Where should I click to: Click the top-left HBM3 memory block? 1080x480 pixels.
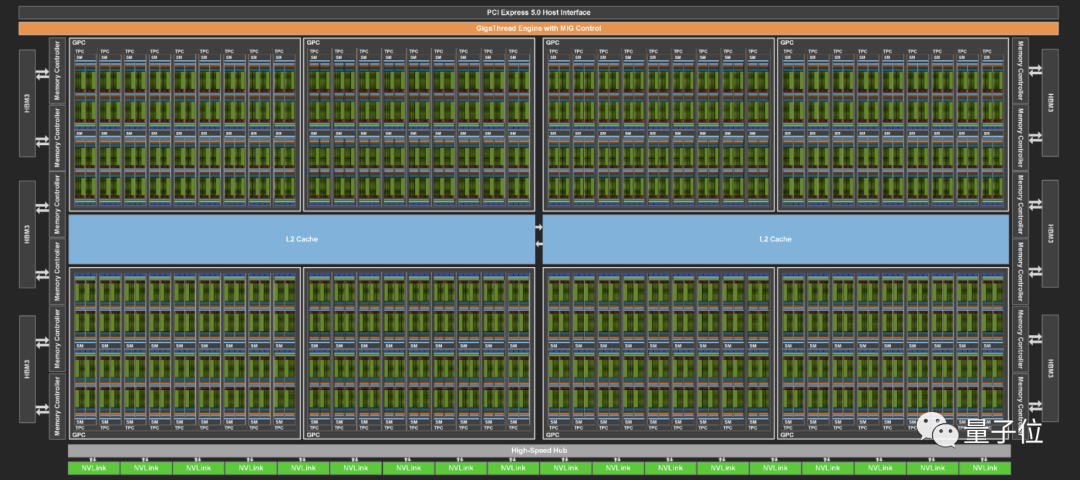pyautogui.click(x=29, y=103)
